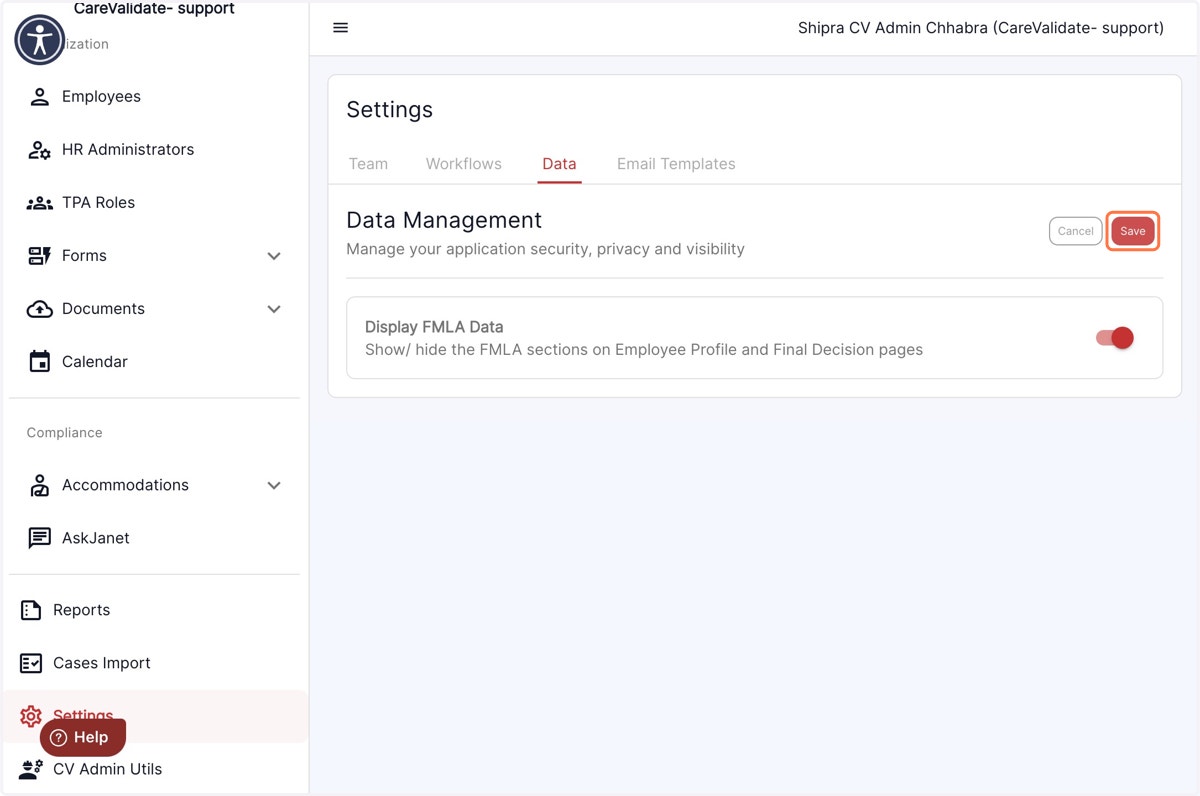Click the CV Admin Utils icon
Screen dimensions: 1200x796
tap(31, 769)
